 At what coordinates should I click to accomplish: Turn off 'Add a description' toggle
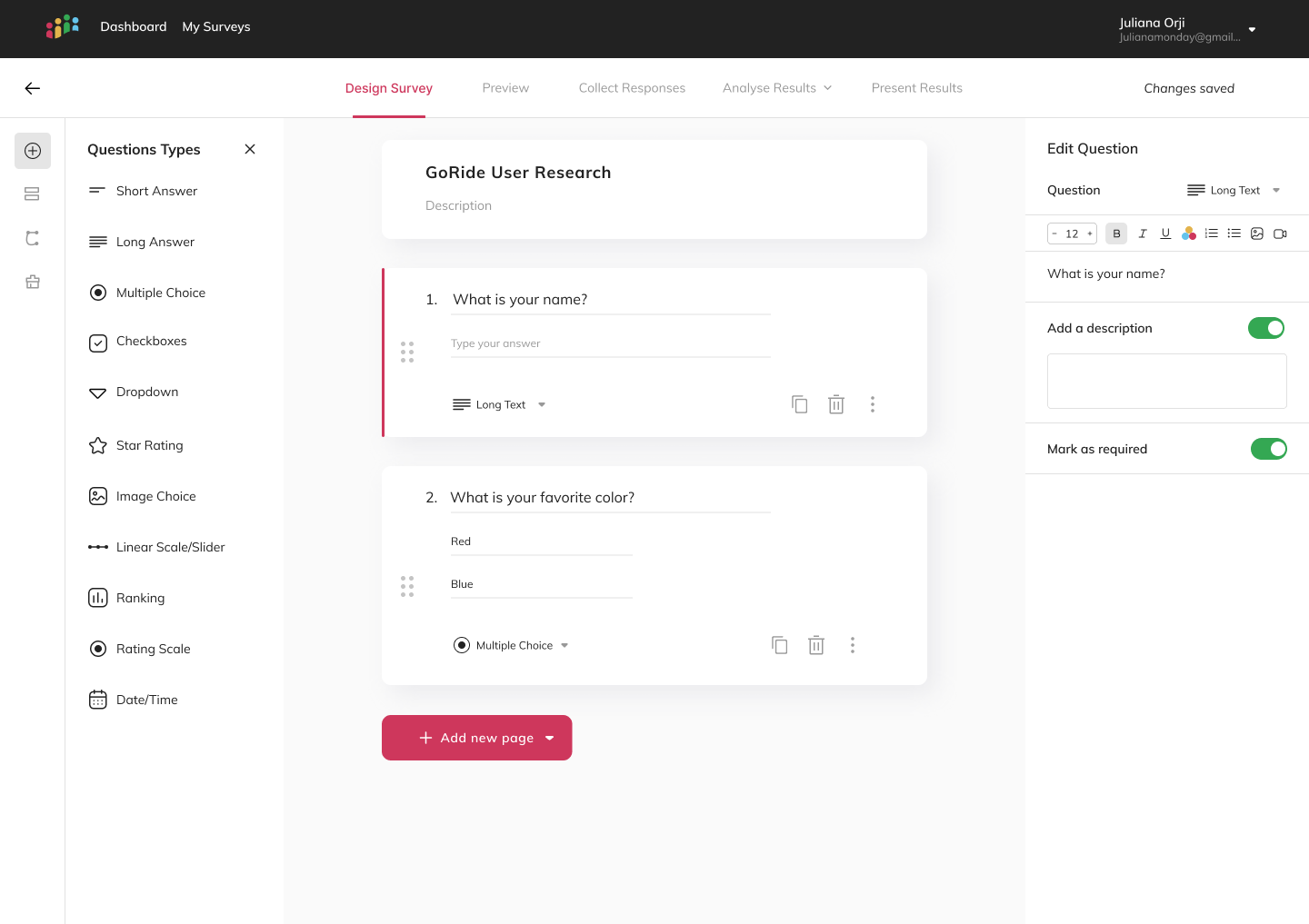[1265, 328]
